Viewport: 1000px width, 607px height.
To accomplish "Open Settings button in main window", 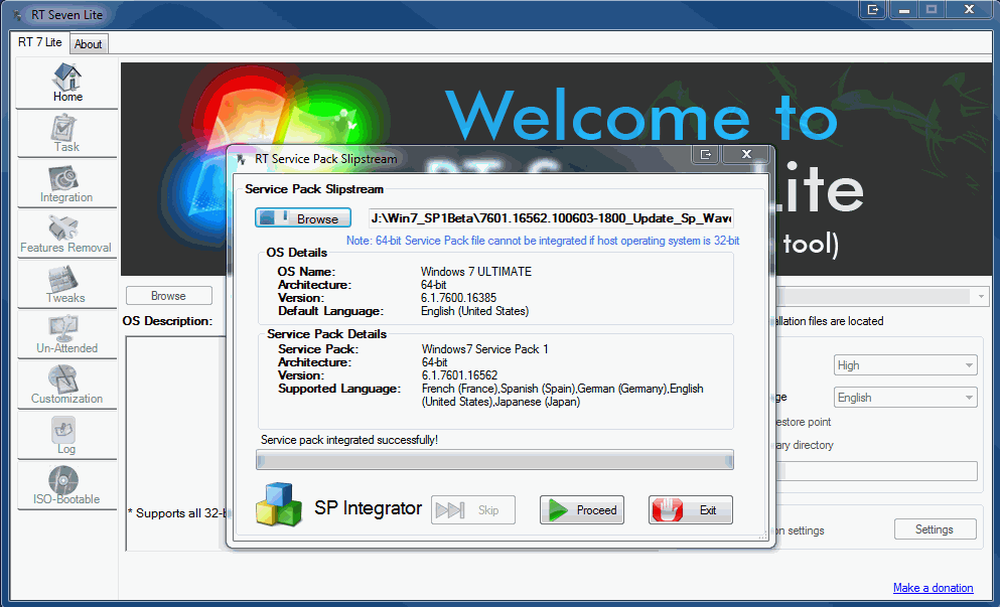I will (x=933, y=530).
